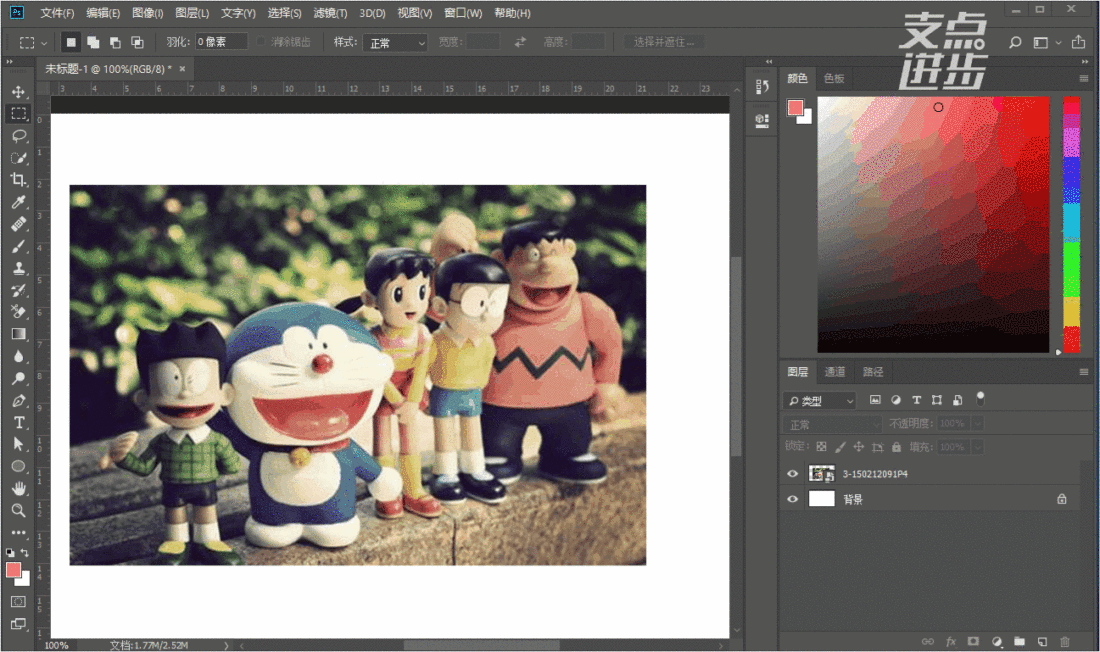Click the Intersect with selection button
1100x652 pixels.
[x=138, y=42]
